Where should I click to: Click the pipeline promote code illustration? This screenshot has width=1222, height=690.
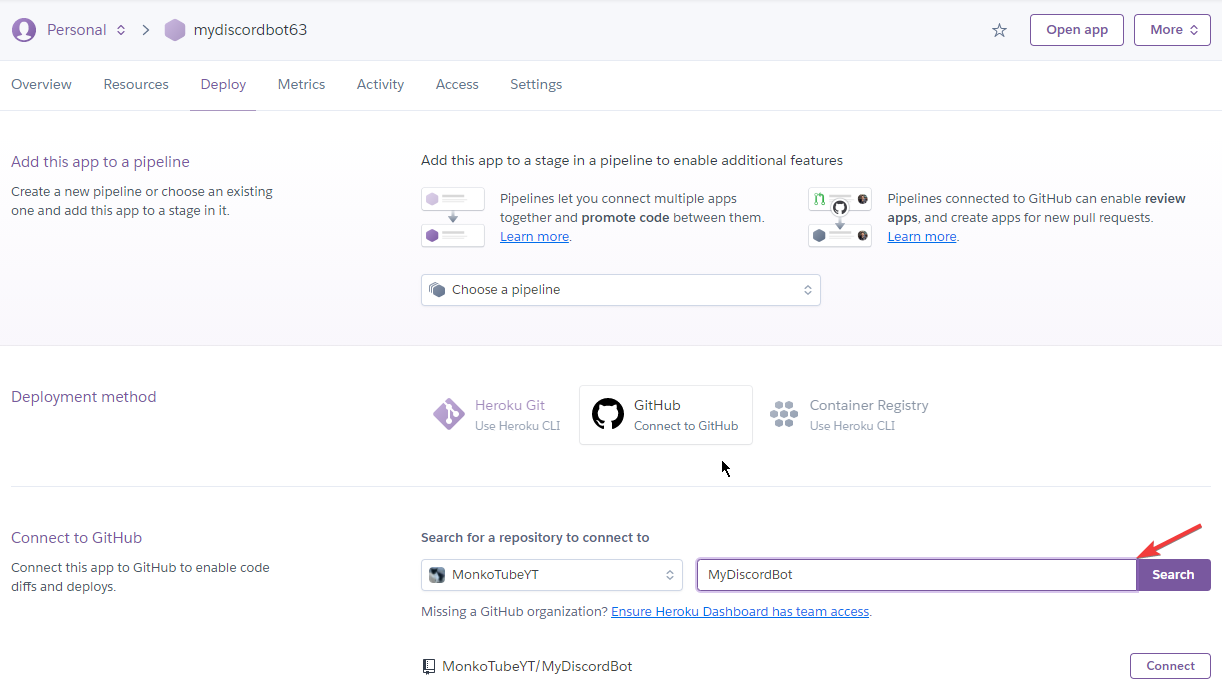[x=452, y=217]
